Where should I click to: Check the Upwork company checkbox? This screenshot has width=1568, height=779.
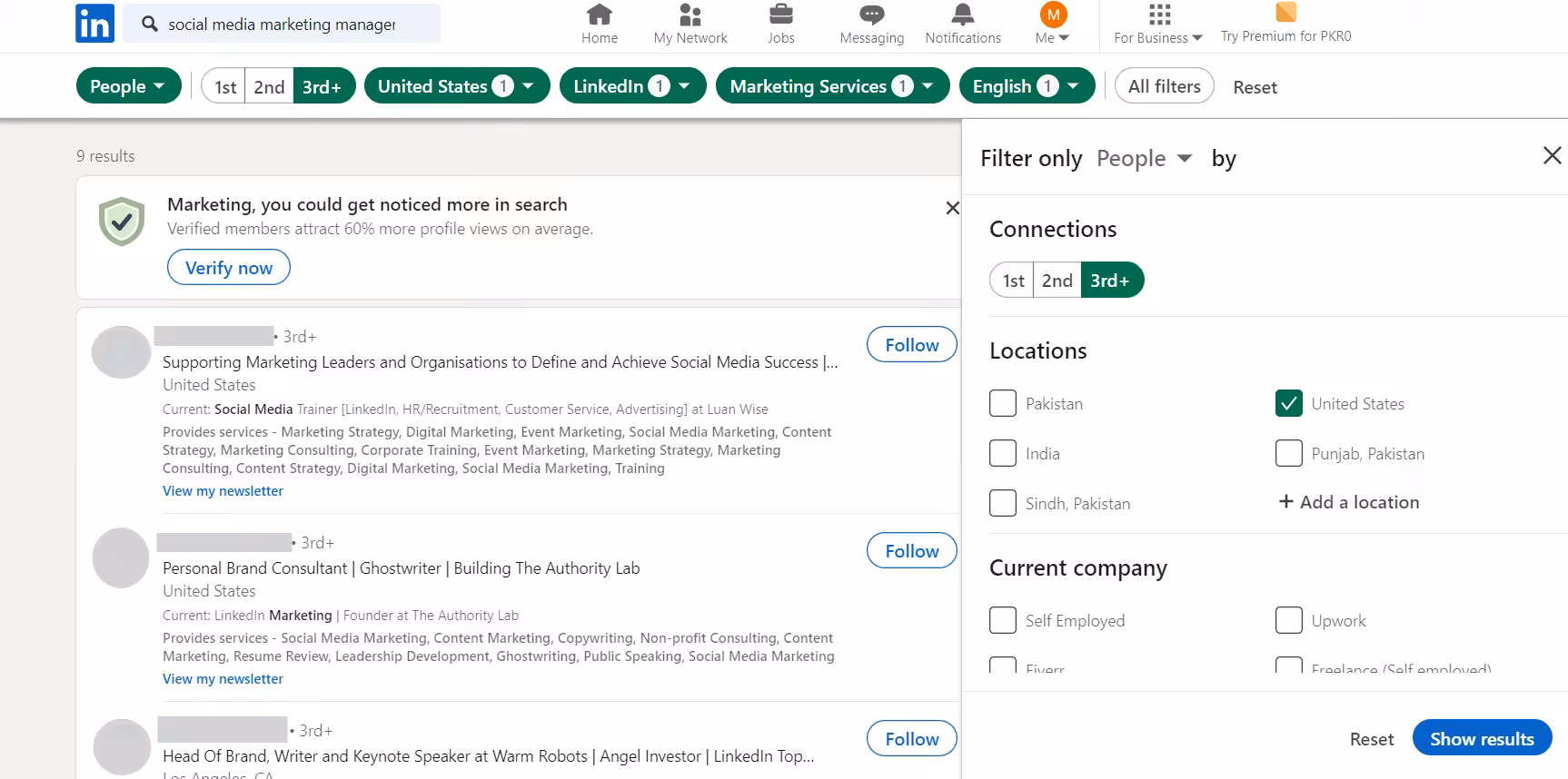click(x=1289, y=620)
